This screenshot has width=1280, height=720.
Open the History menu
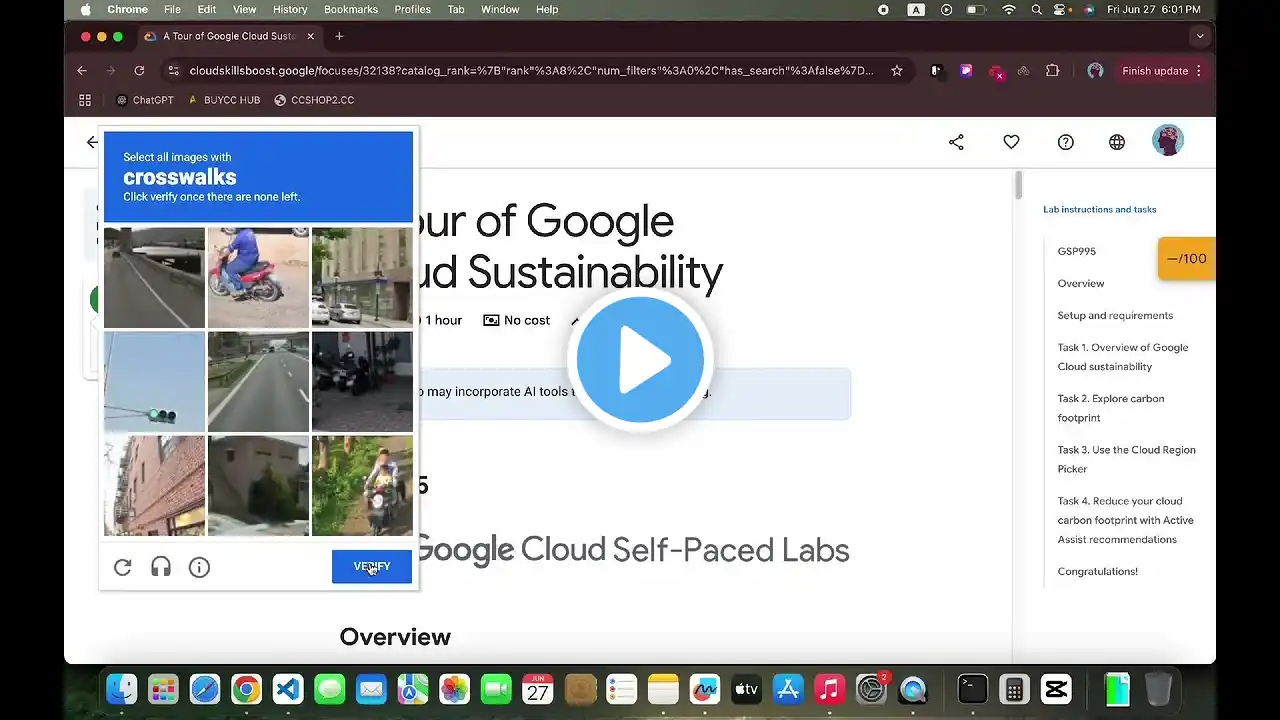coord(290,9)
